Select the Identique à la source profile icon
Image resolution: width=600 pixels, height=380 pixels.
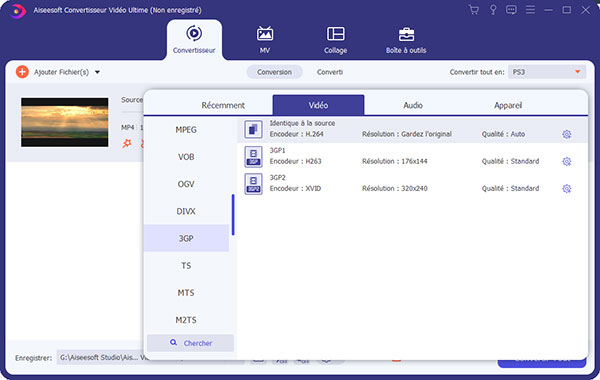pyautogui.click(x=253, y=129)
